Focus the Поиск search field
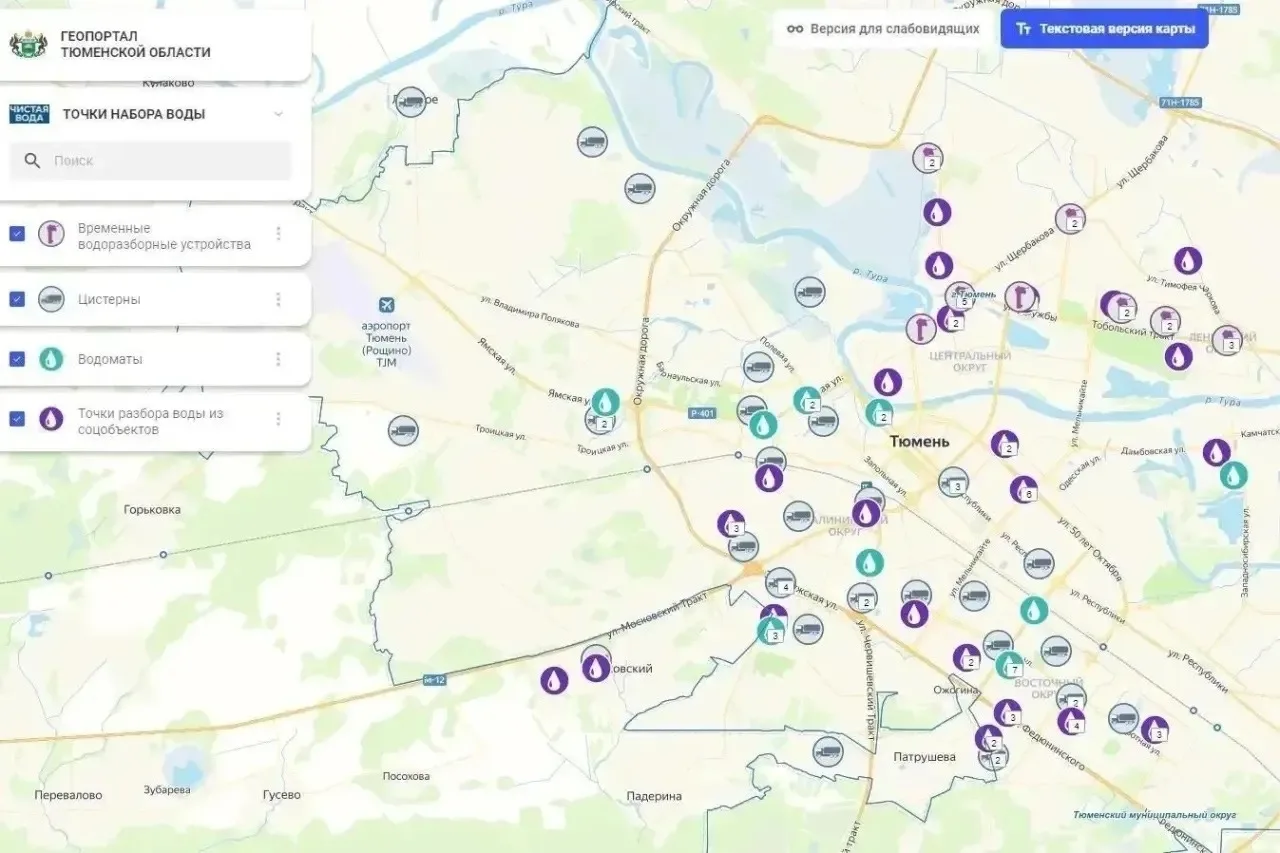Screen dimensions: 1280x853 [150, 160]
